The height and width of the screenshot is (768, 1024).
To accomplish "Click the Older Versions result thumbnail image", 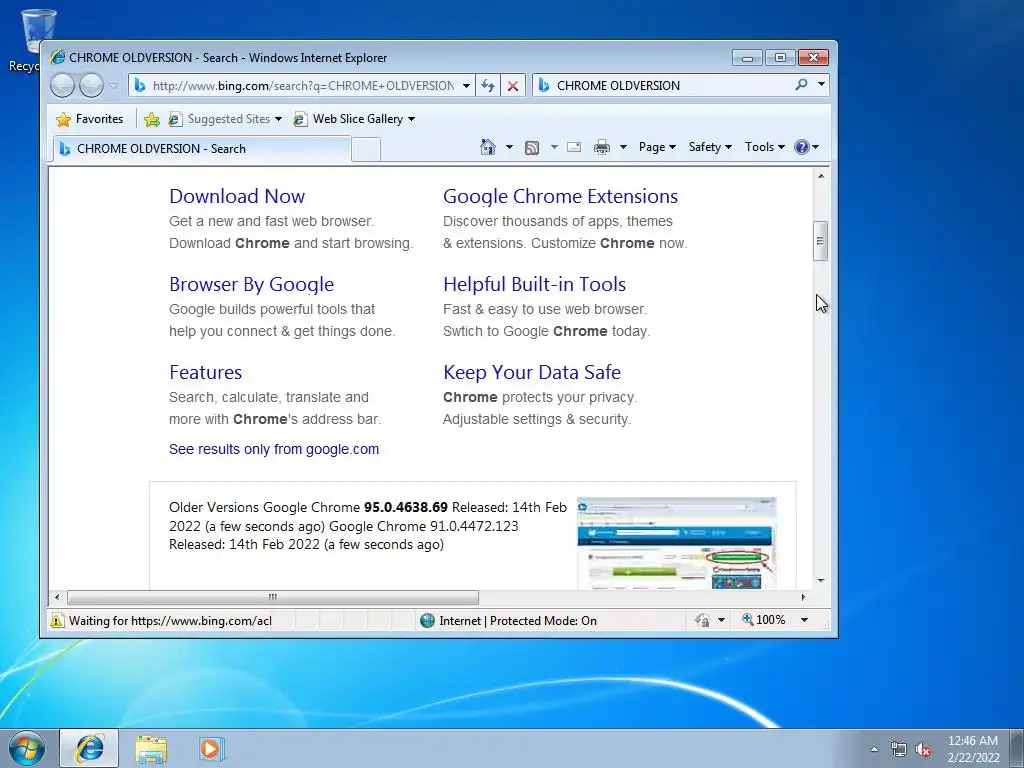I will [677, 543].
